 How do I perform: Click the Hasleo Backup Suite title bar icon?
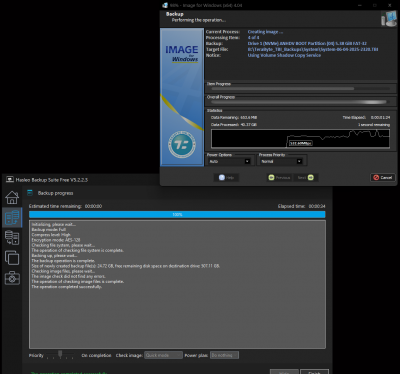(x=10, y=180)
